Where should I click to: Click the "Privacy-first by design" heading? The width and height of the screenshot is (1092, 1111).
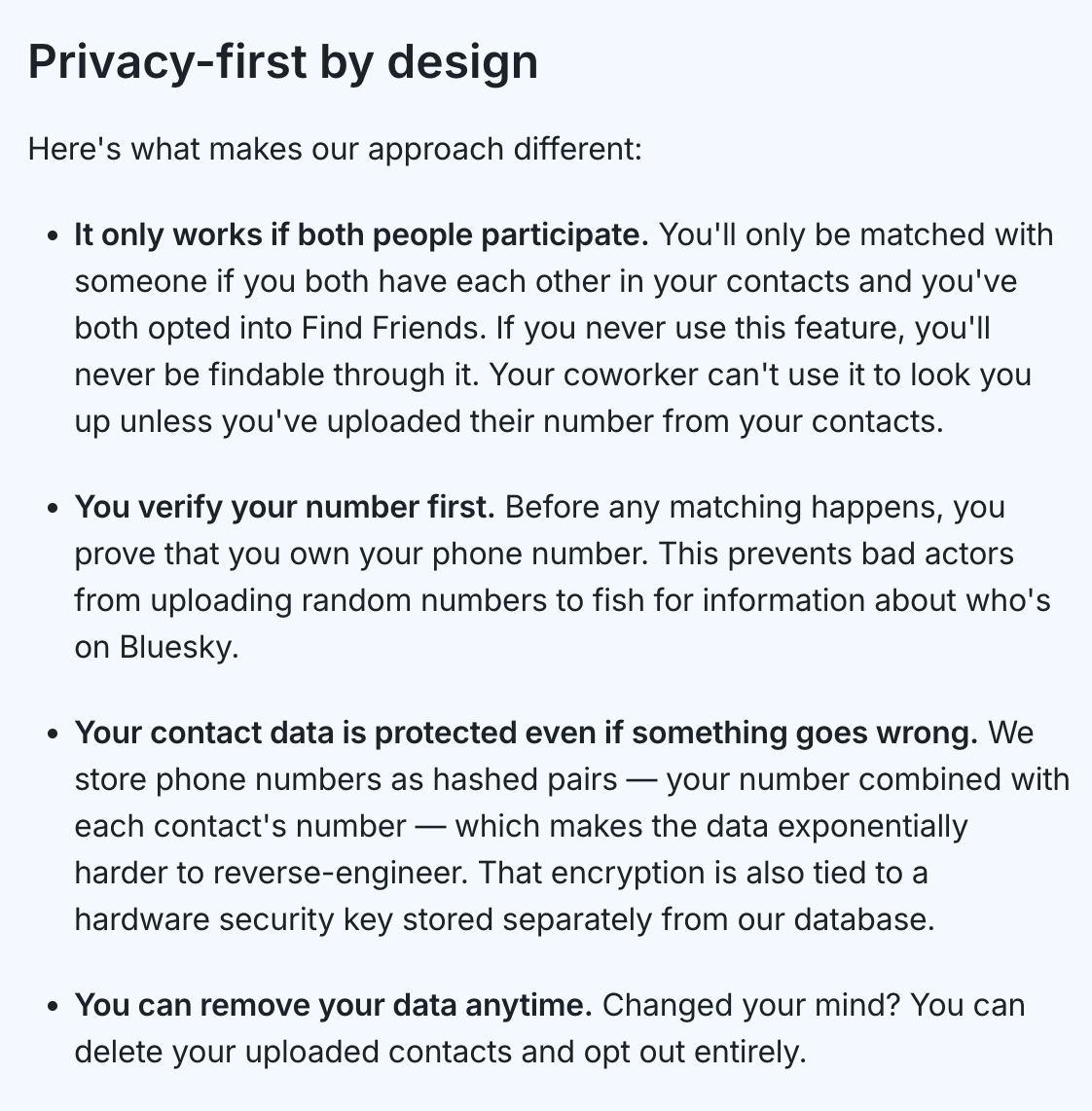pos(282,62)
